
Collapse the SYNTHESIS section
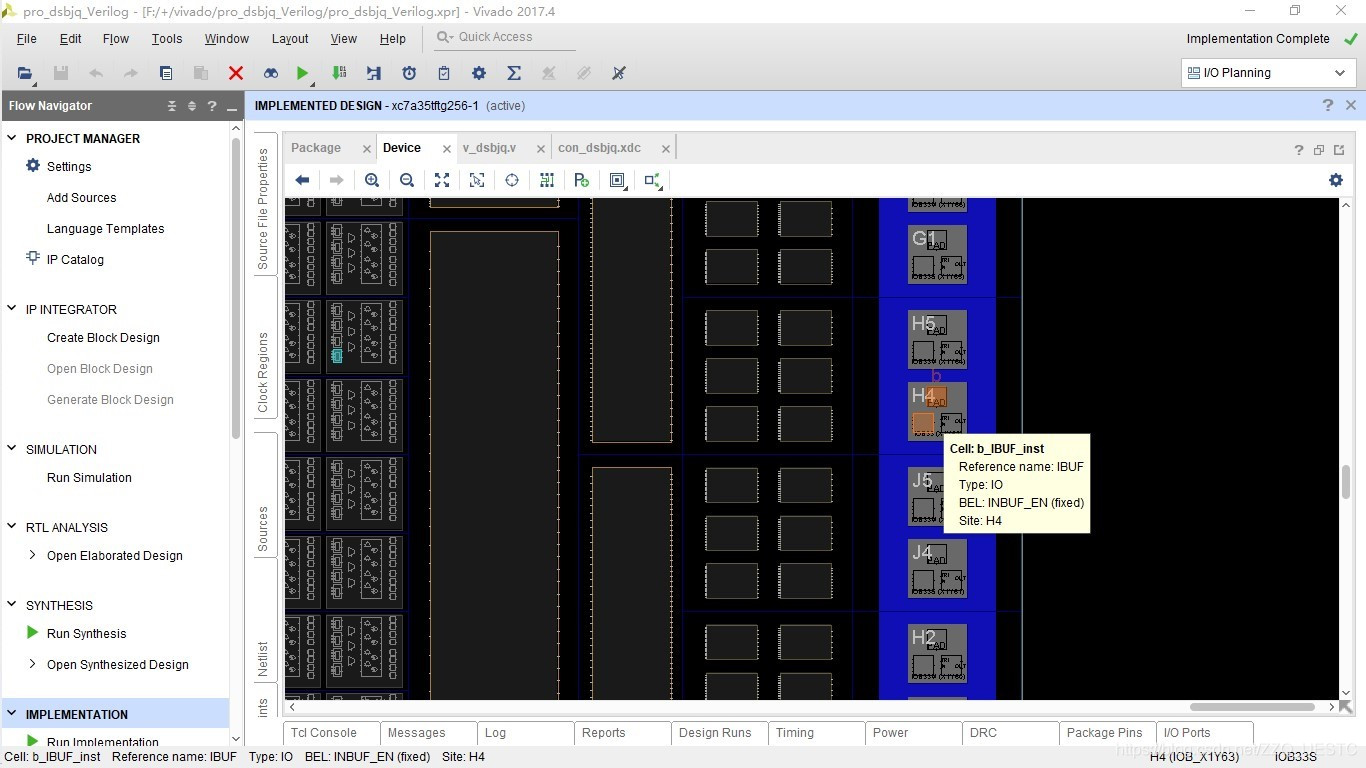tap(12, 605)
